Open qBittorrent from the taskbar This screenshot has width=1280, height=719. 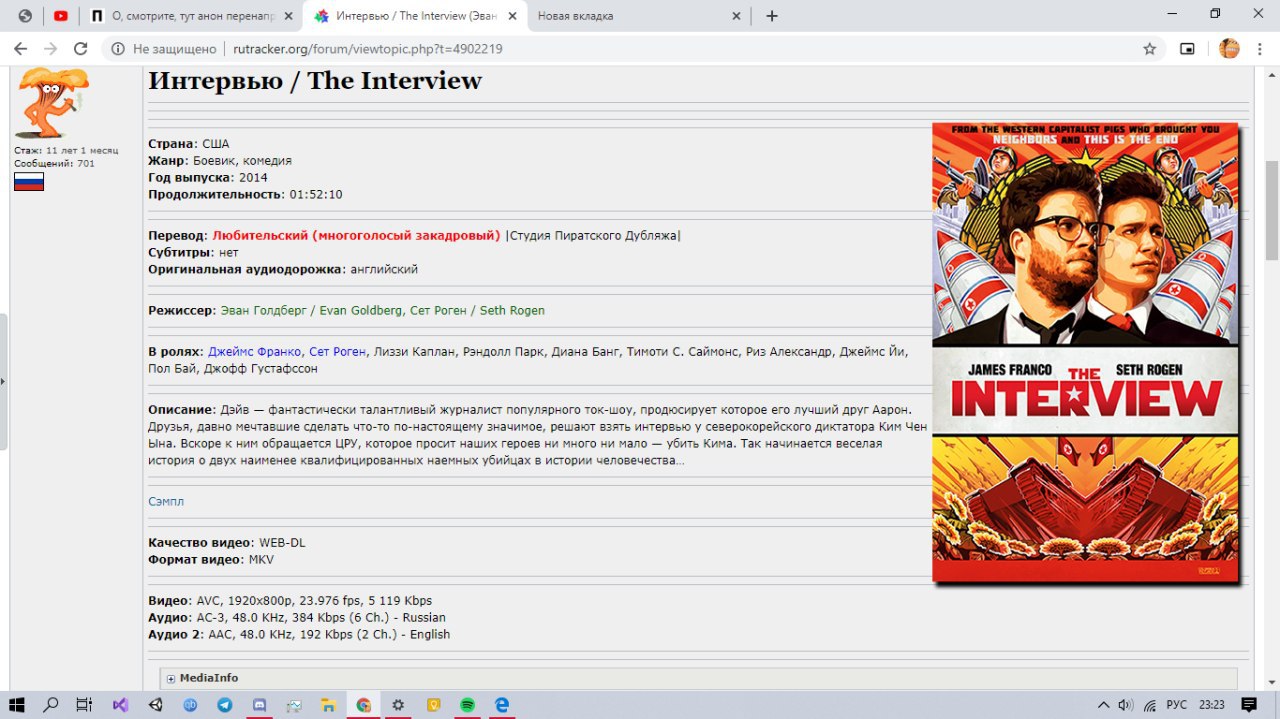(x=190, y=705)
